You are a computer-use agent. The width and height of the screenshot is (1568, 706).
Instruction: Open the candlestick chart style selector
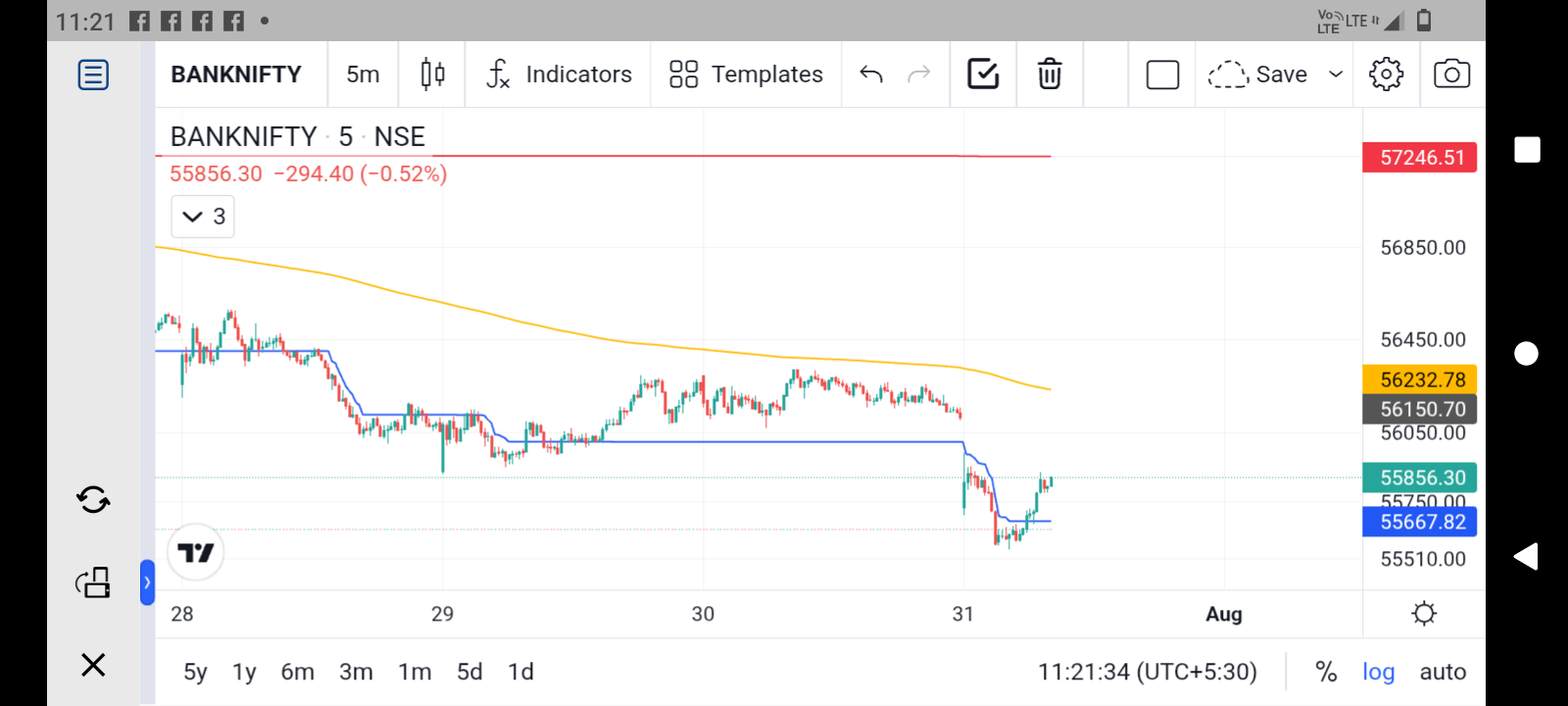(x=432, y=75)
